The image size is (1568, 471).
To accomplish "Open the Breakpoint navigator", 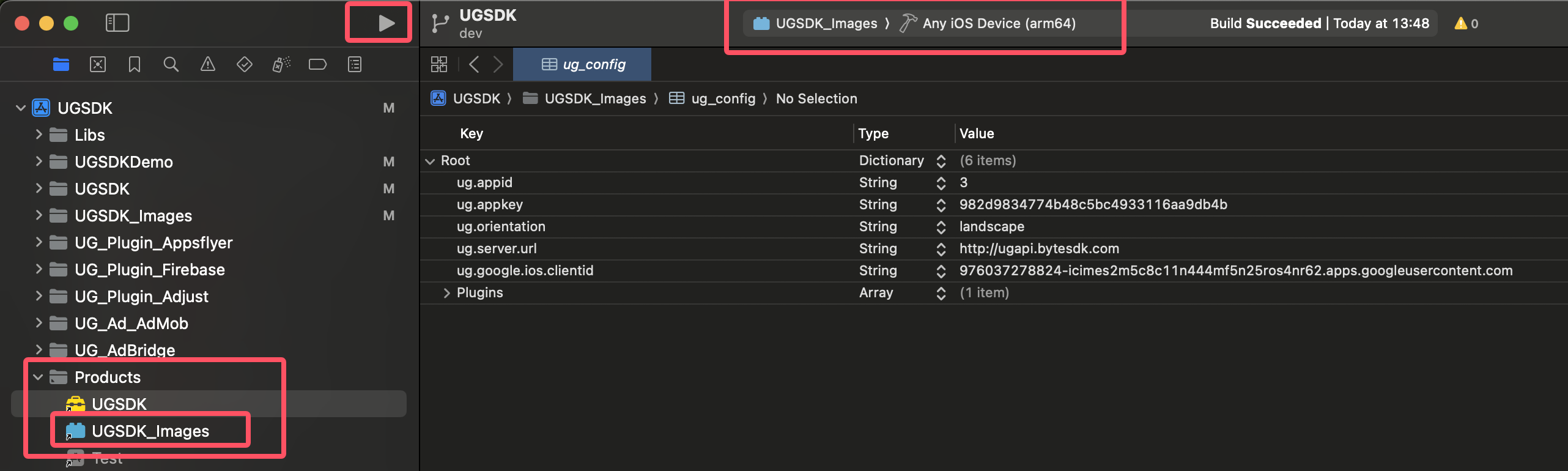I will 317,64.
